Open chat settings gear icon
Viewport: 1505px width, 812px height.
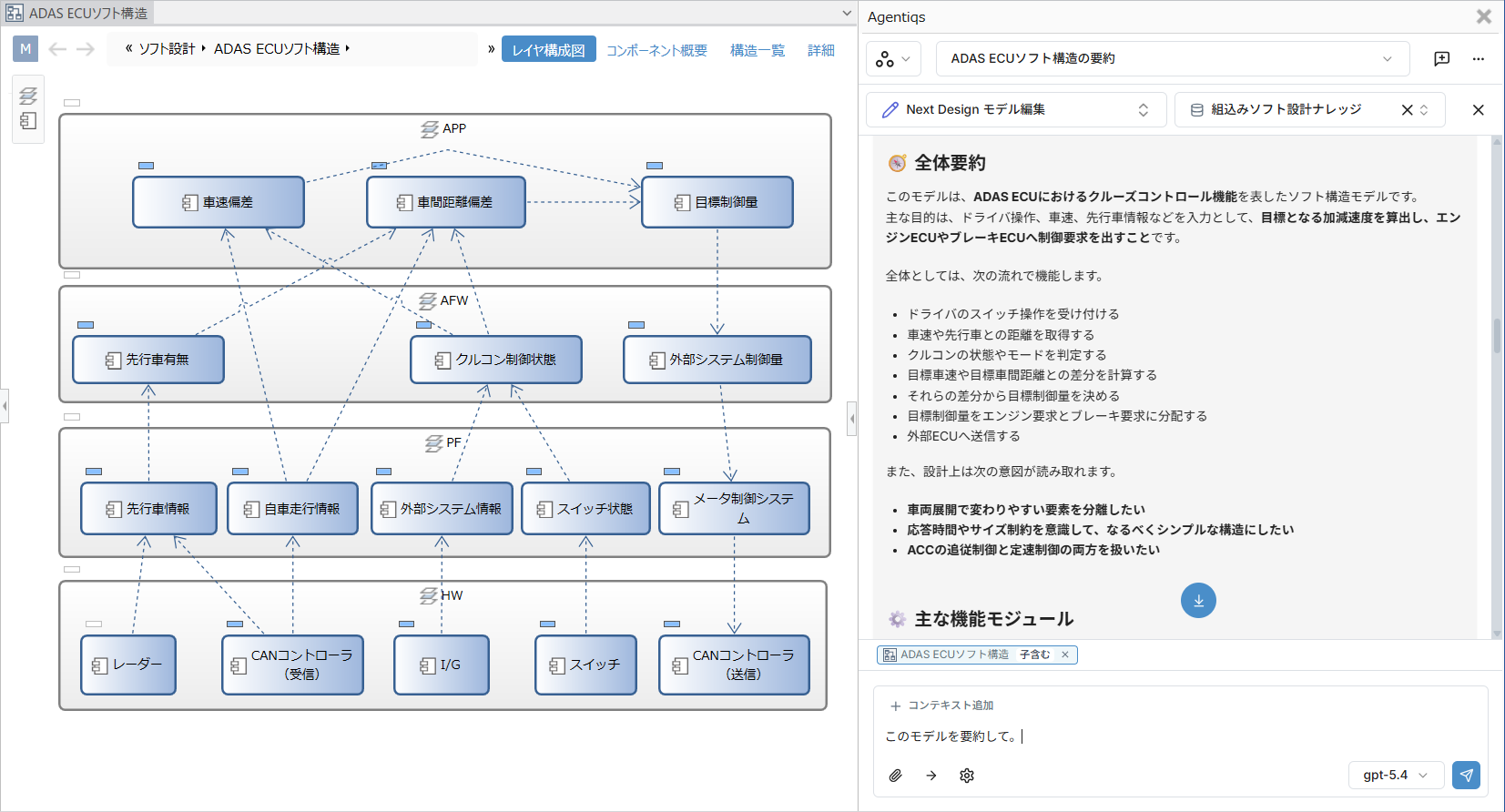[967, 776]
